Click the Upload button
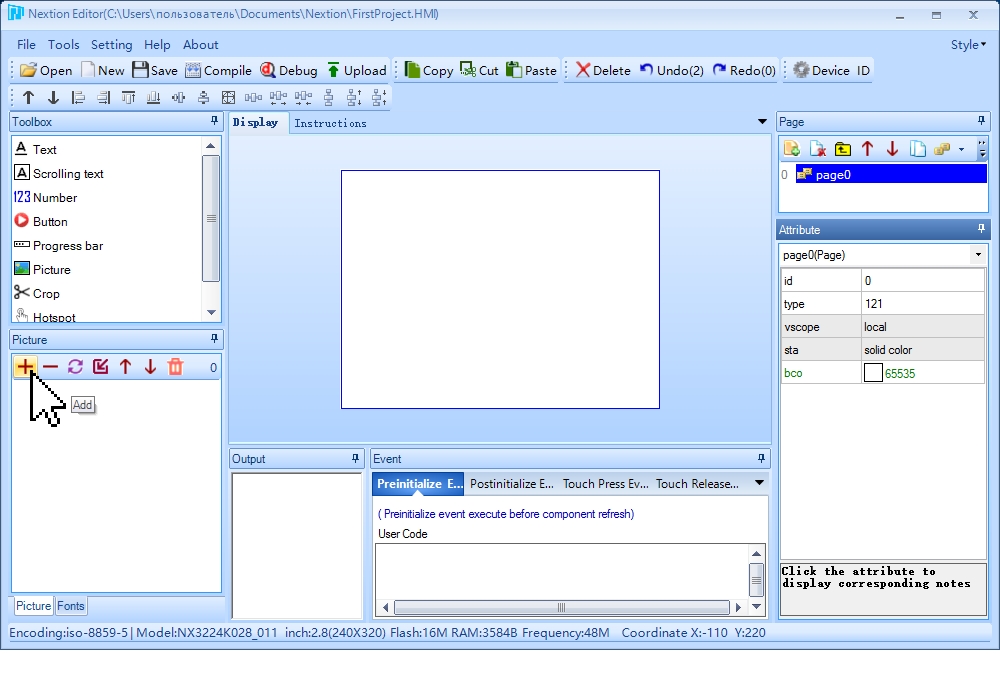 (x=357, y=70)
